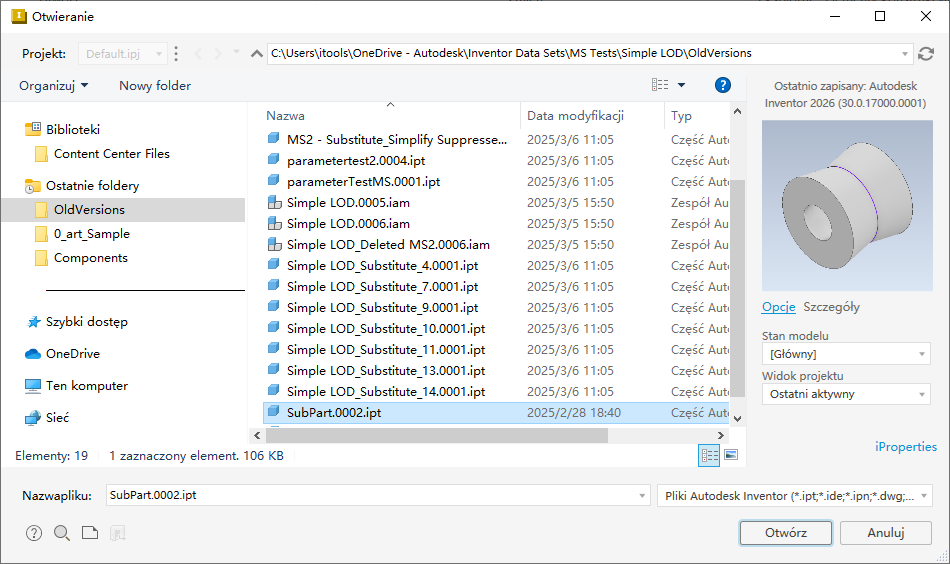Click the Opcje link under preview
Screen dimensions: 950x564
tap(779, 307)
